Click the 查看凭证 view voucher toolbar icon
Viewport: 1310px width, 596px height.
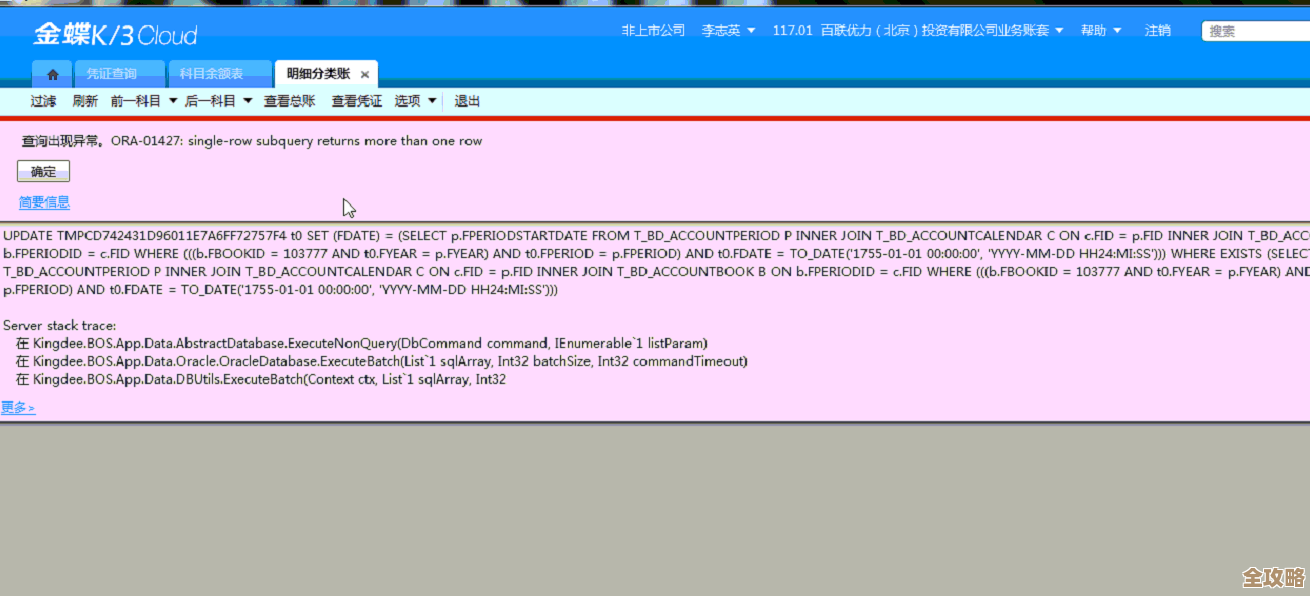(x=356, y=100)
